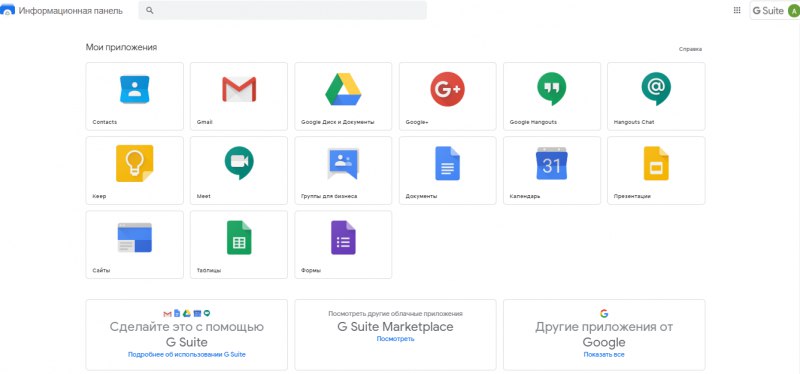
Task: Click the Календарь label text
Action: 525,196
